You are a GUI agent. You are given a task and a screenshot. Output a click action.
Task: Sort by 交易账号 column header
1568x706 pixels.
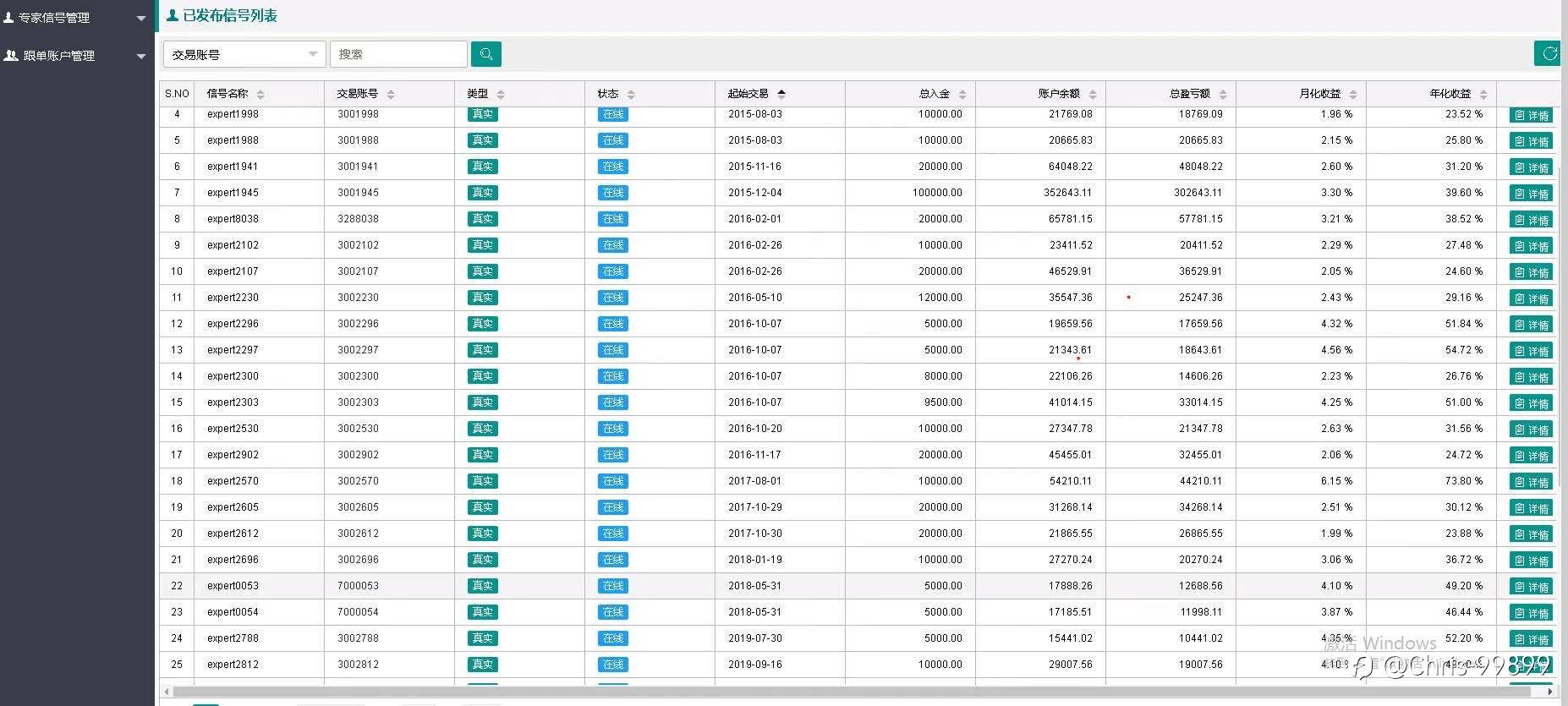(365, 94)
